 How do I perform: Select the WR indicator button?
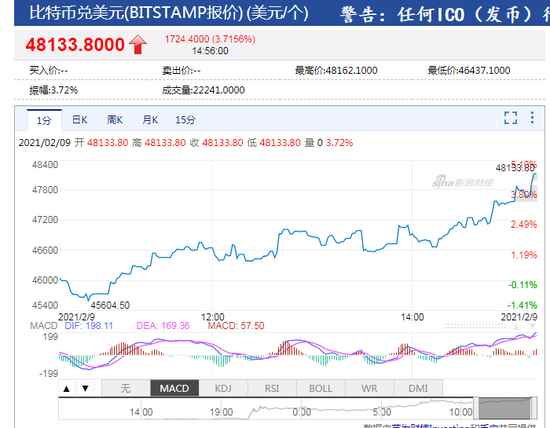coord(369,388)
